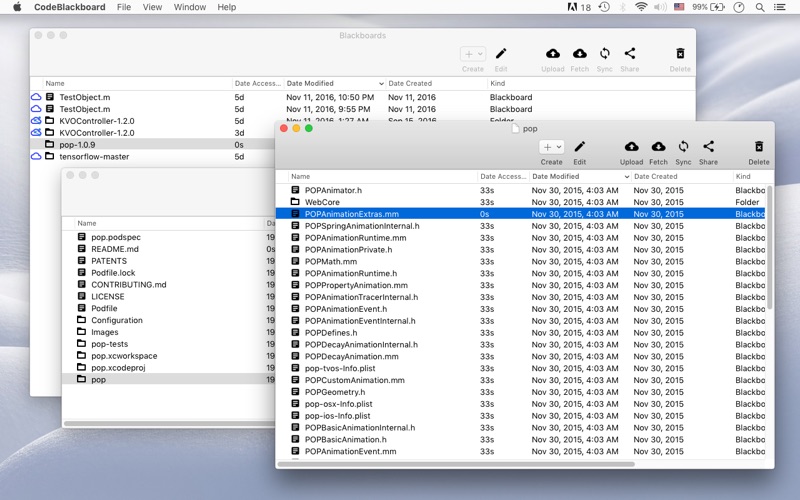Select pop.xcworkspace folder in middle window
The width and height of the screenshot is (800, 500).
168,356
